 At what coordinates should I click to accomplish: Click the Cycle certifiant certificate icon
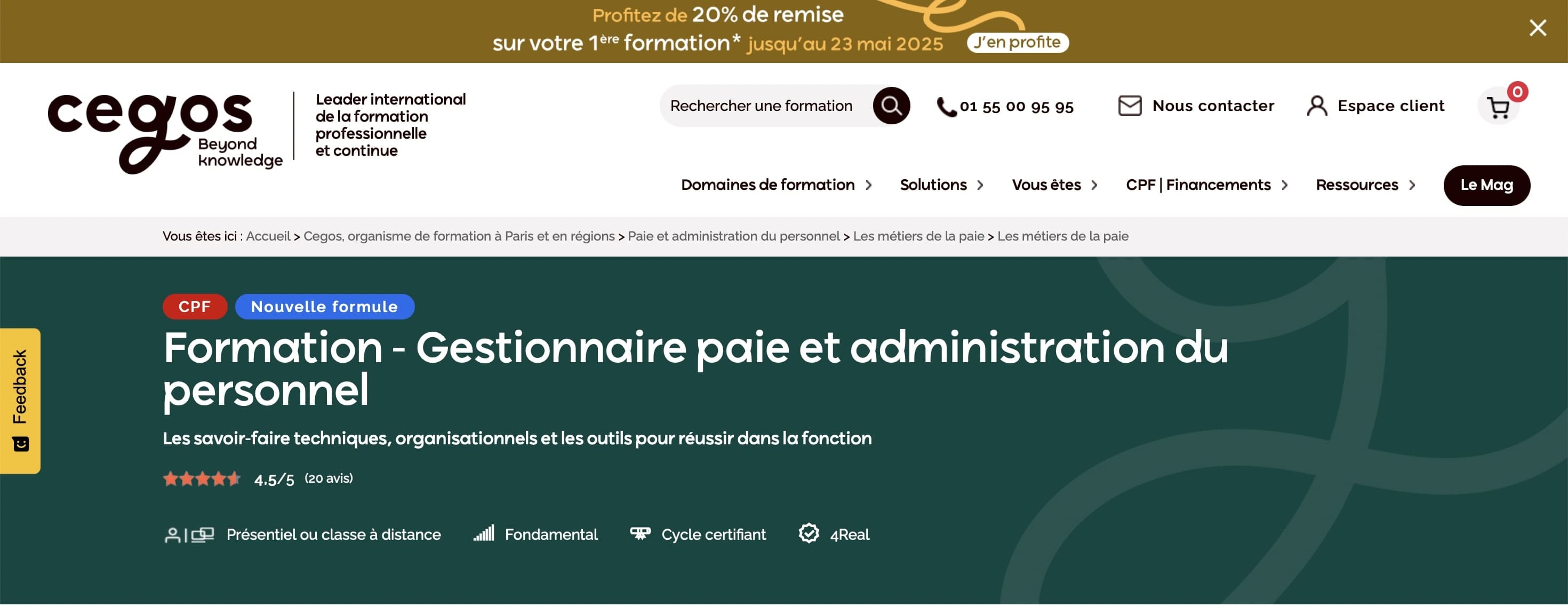(640, 534)
